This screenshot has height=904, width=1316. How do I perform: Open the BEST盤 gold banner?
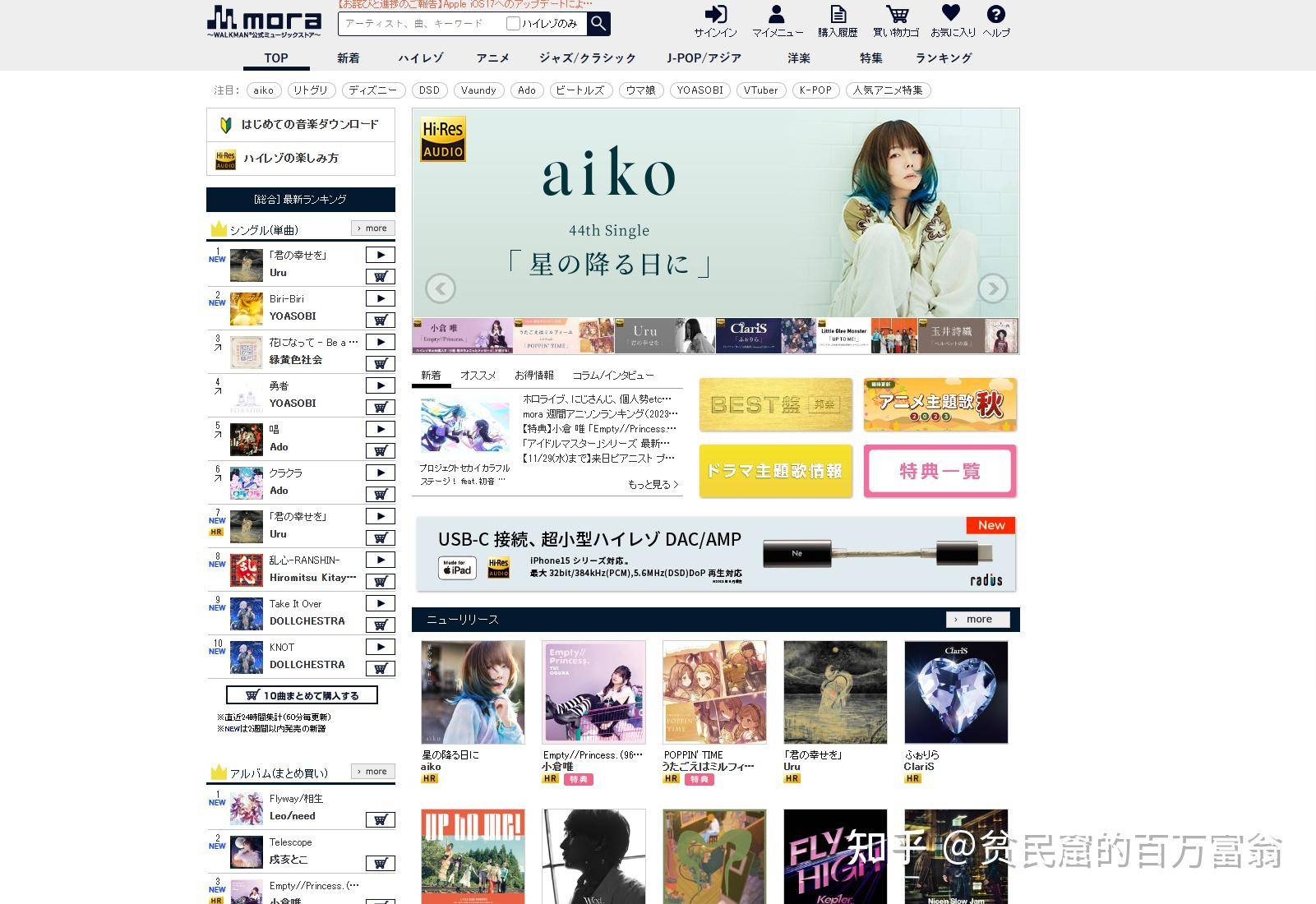[x=775, y=404]
